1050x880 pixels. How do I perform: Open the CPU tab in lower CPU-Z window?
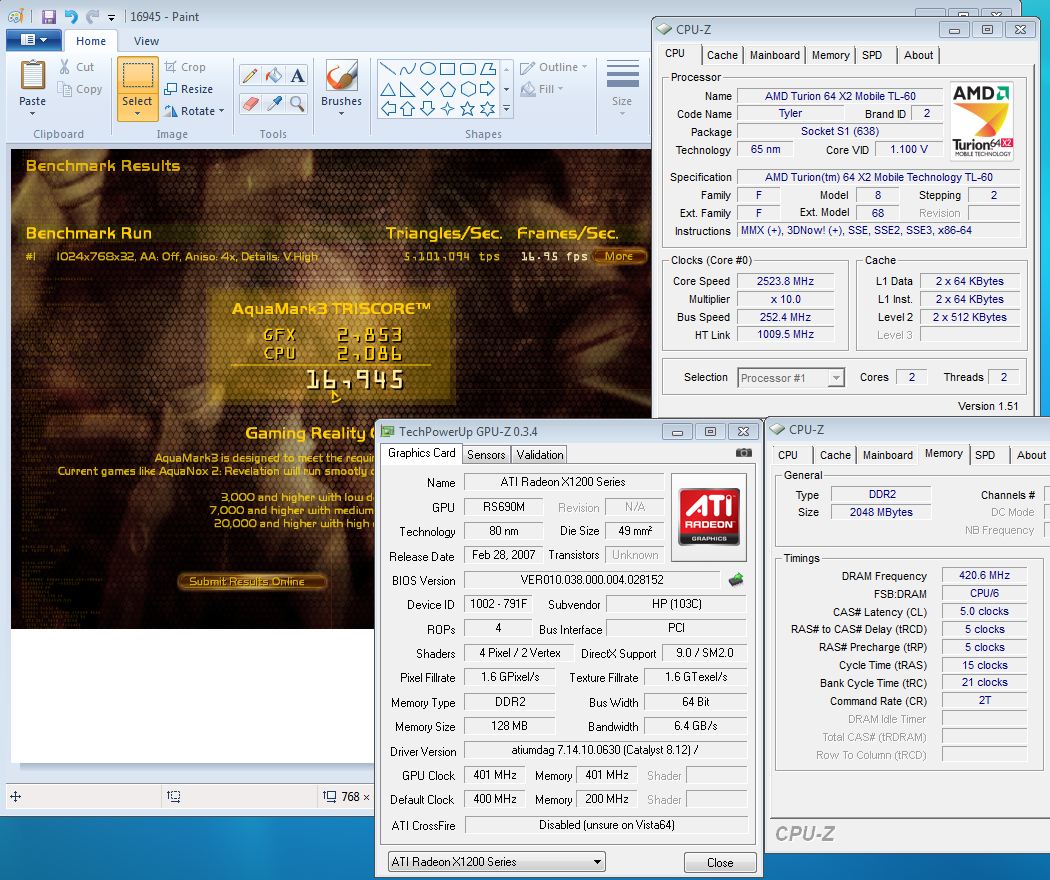pos(788,455)
